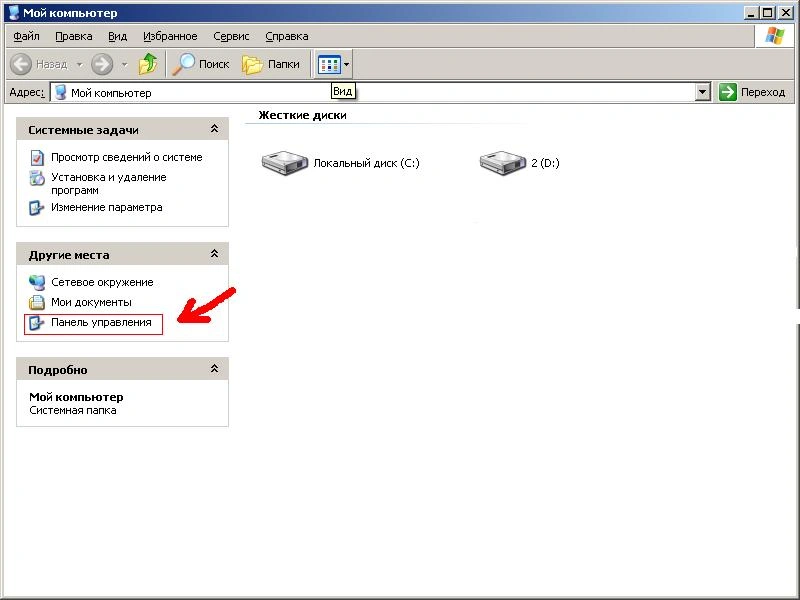Collapse the Другие места panel

point(214,255)
